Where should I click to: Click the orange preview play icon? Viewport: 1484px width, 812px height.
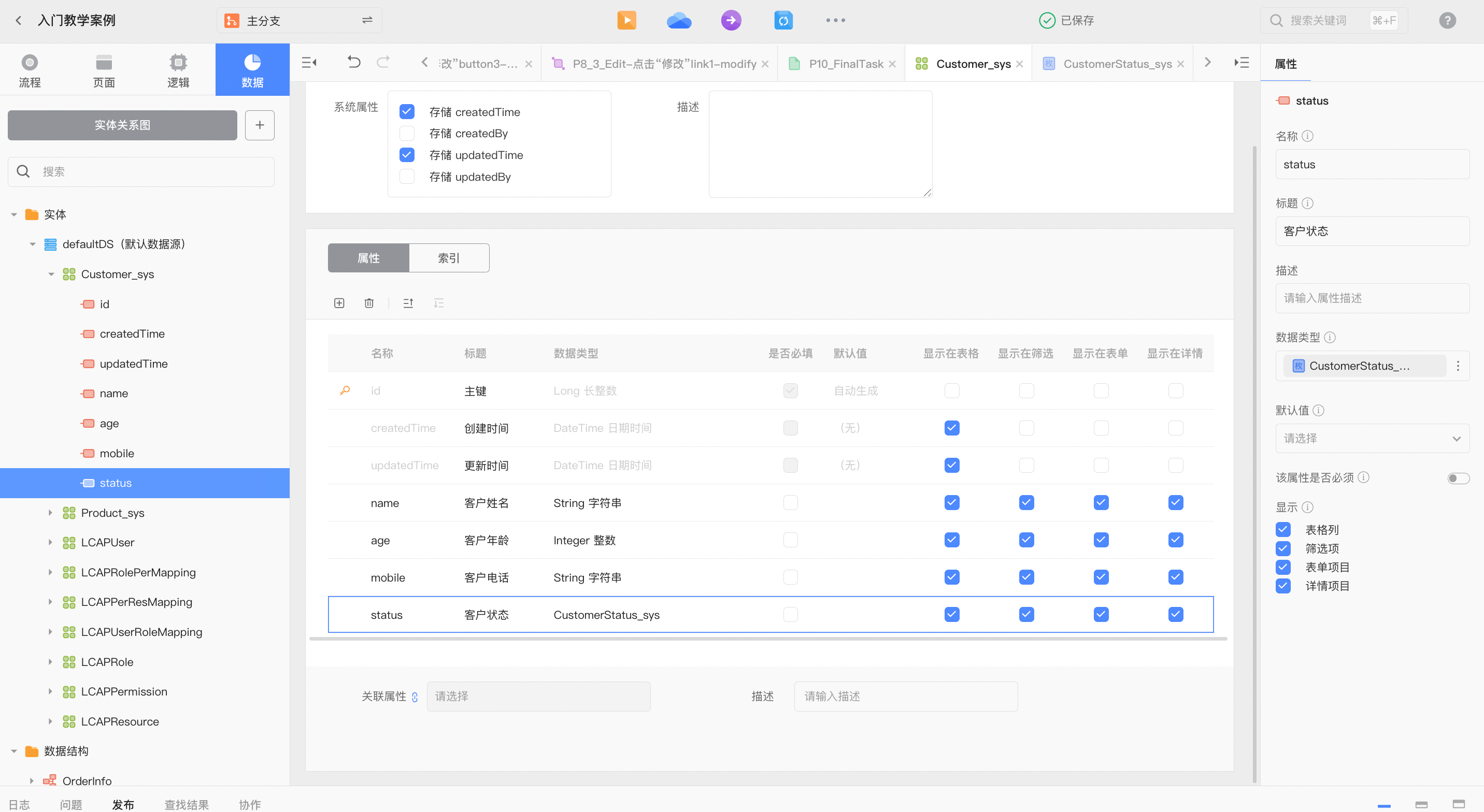626,20
